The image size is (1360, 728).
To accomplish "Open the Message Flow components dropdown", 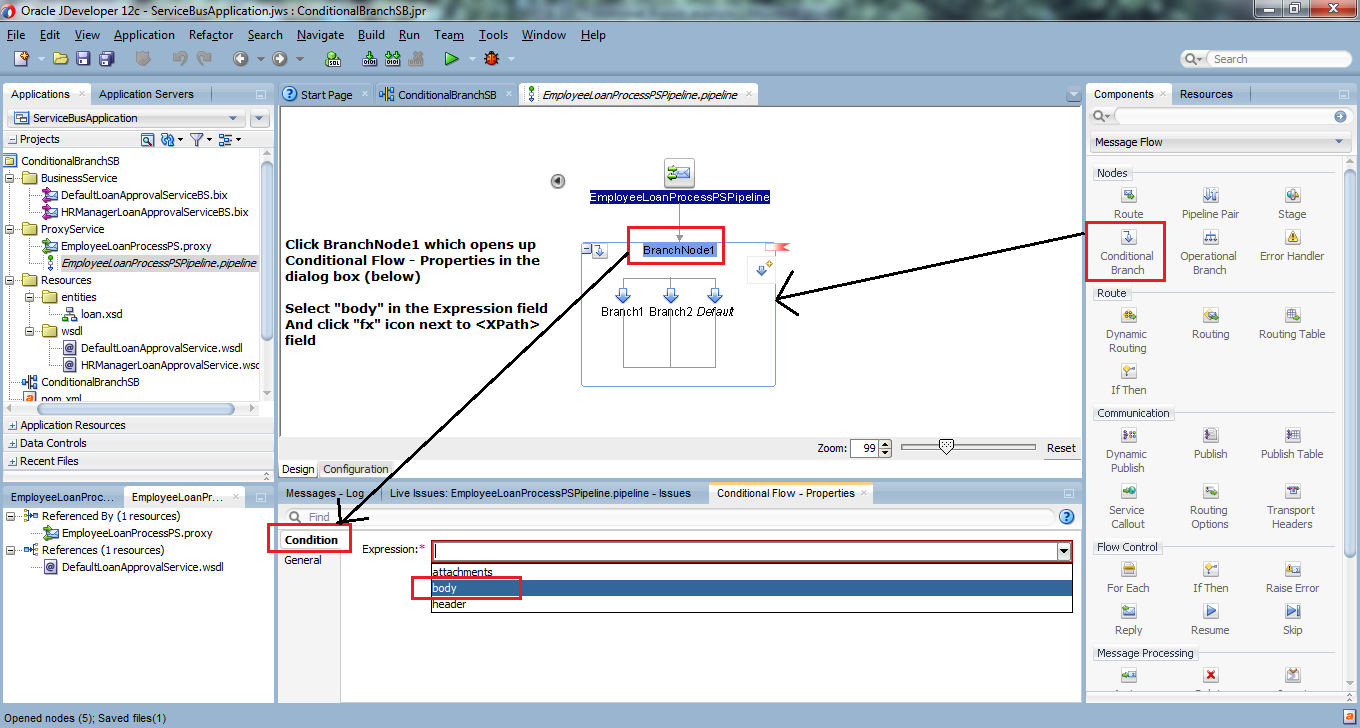I will [x=1337, y=141].
